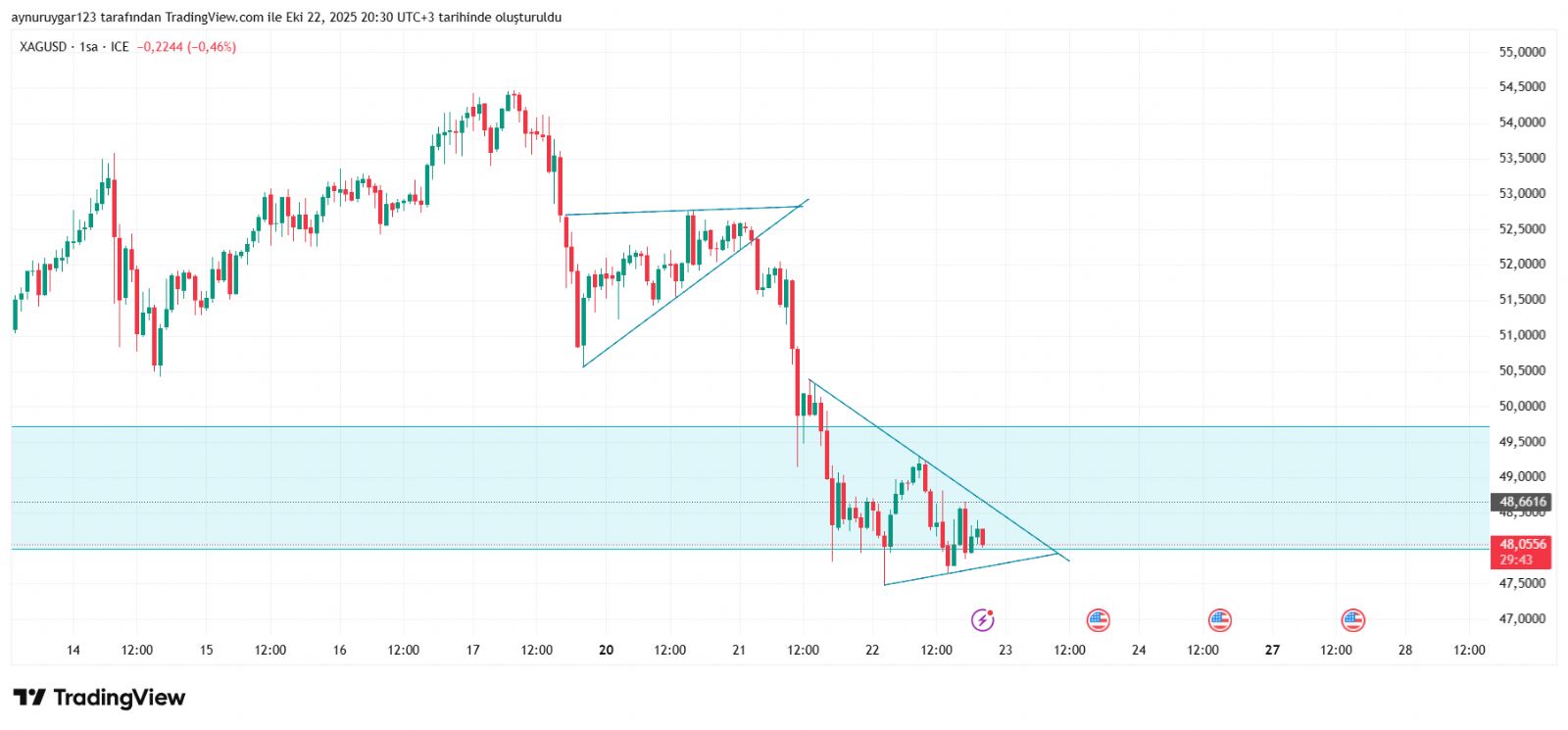The width and height of the screenshot is (1568, 730).
Task: Select the US flag event icon under October 27
Action: (x=1352, y=619)
